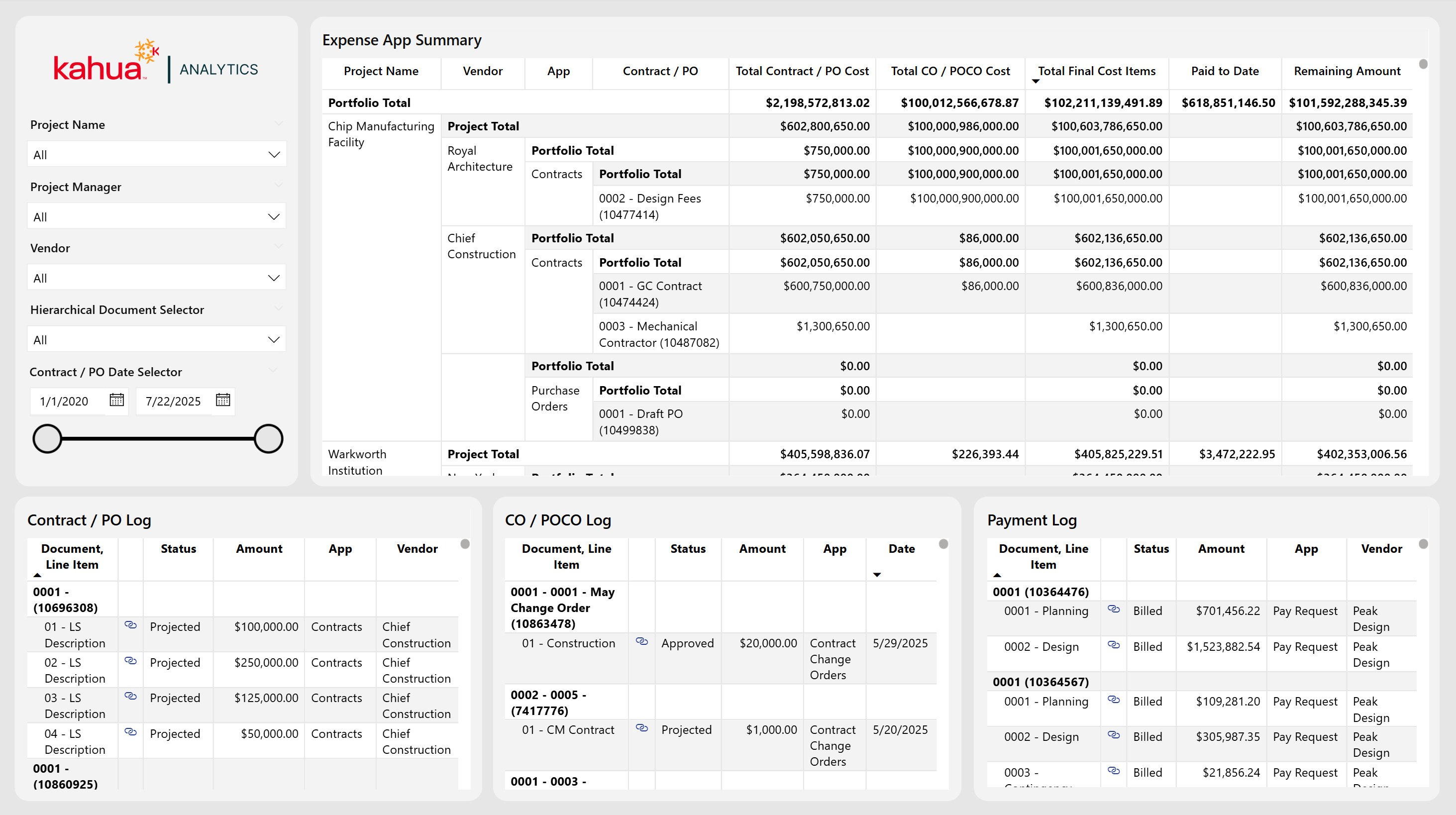The image size is (1456, 815).
Task: Sort CO / POCO Log by Date column
Action: 901,549
